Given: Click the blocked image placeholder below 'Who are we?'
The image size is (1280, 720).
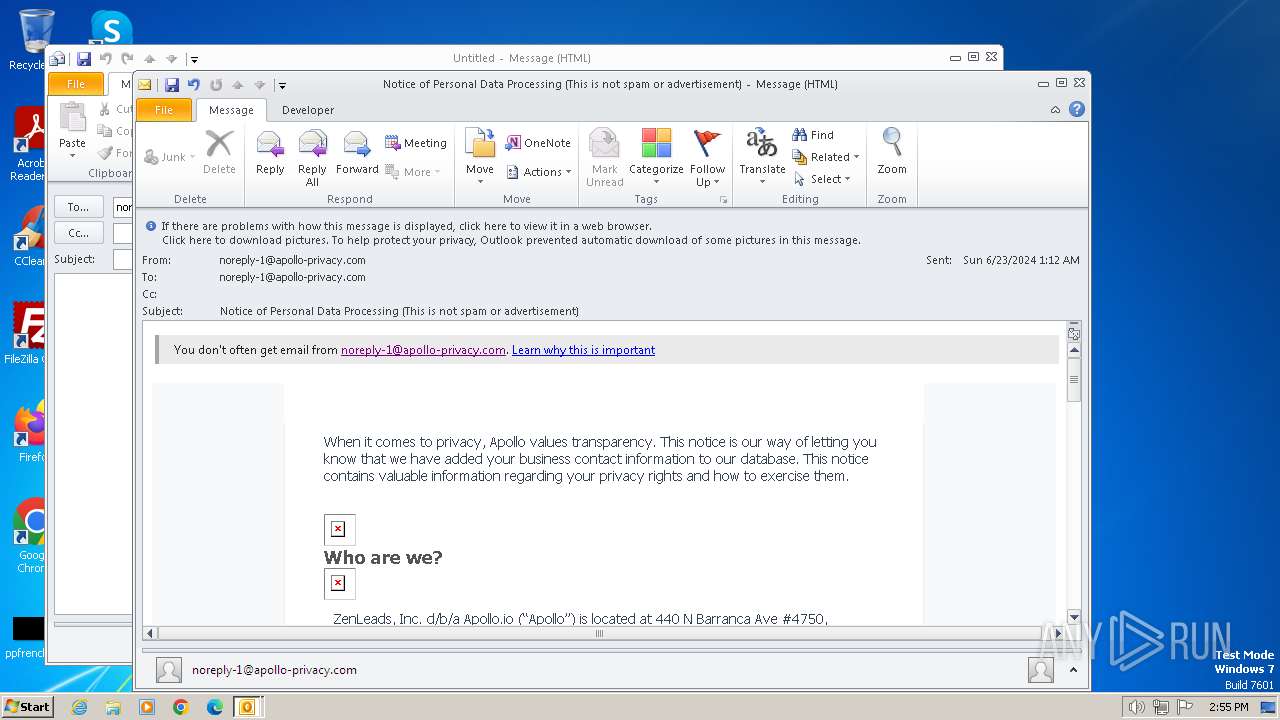Looking at the screenshot, I should 339,583.
